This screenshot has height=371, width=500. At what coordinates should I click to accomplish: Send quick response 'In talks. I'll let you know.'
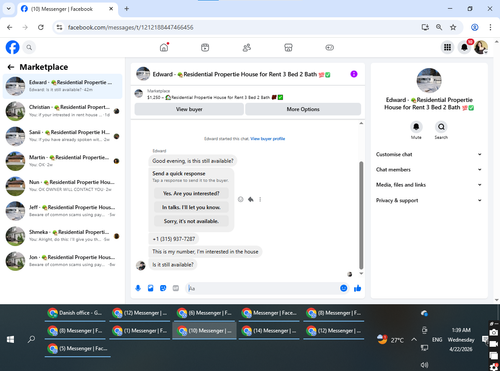[x=191, y=207]
